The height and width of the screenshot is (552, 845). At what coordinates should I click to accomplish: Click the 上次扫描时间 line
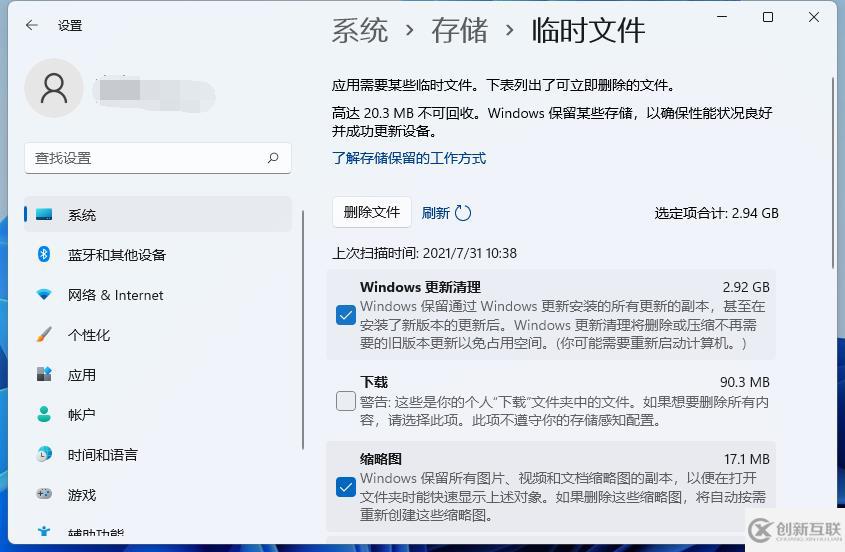424,253
